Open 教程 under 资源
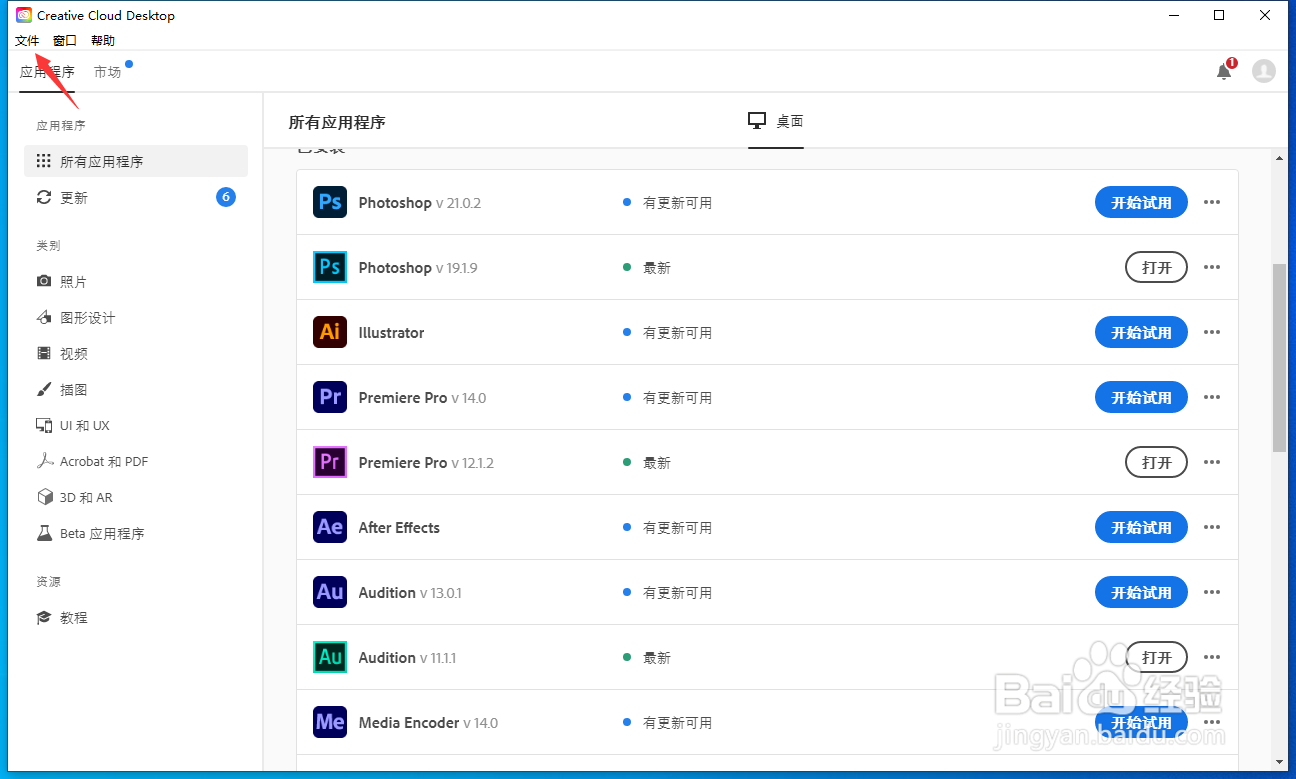 pos(136,618)
